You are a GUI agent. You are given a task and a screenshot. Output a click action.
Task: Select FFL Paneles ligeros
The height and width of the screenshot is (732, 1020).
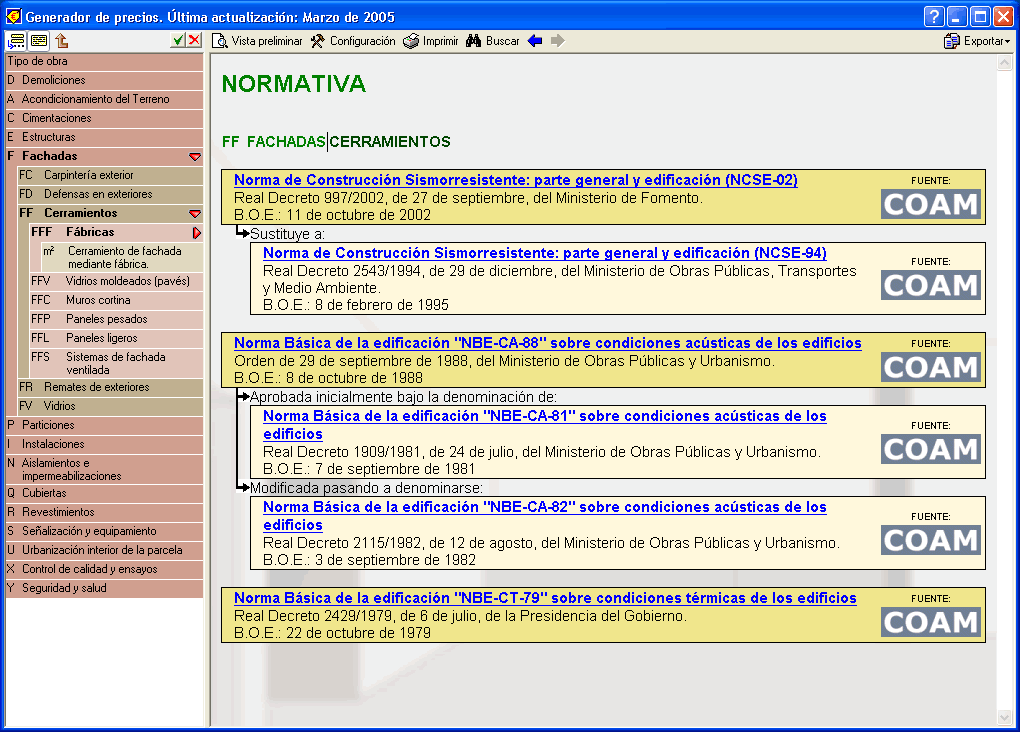click(x=116, y=338)
